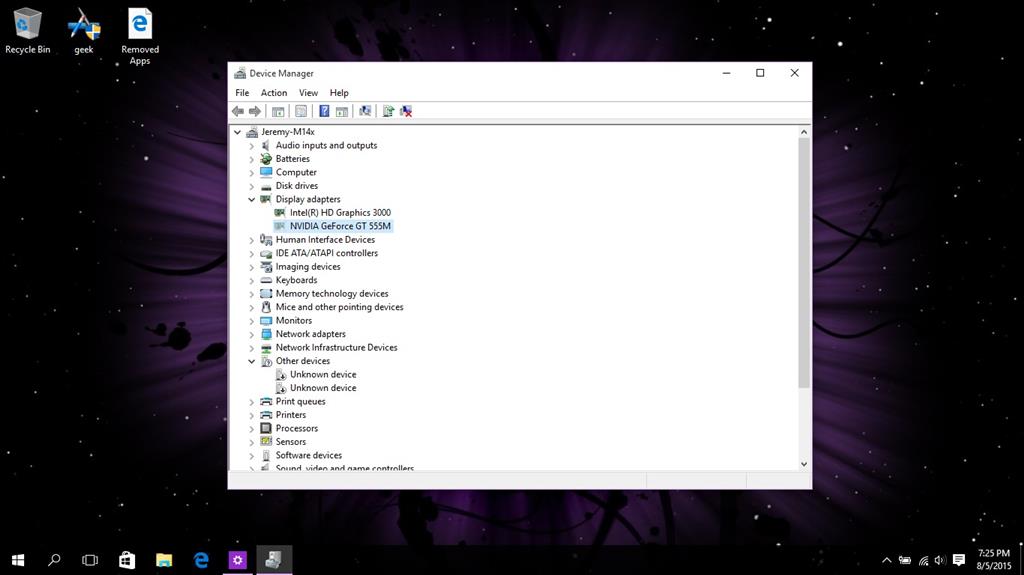Launch Microsoft Edge from the taskbar
This screenshot has width=1024, height=575.
click(201, 560)
